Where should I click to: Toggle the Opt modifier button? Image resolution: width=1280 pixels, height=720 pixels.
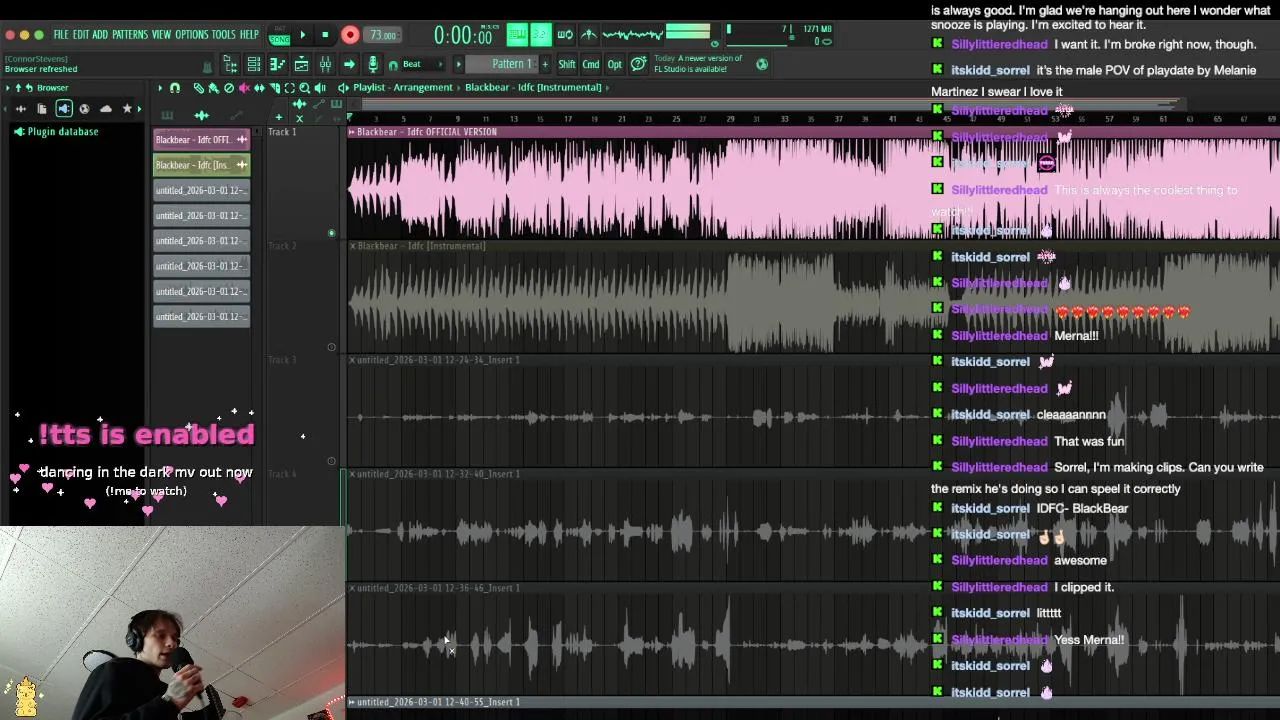(x=615, y=64)
